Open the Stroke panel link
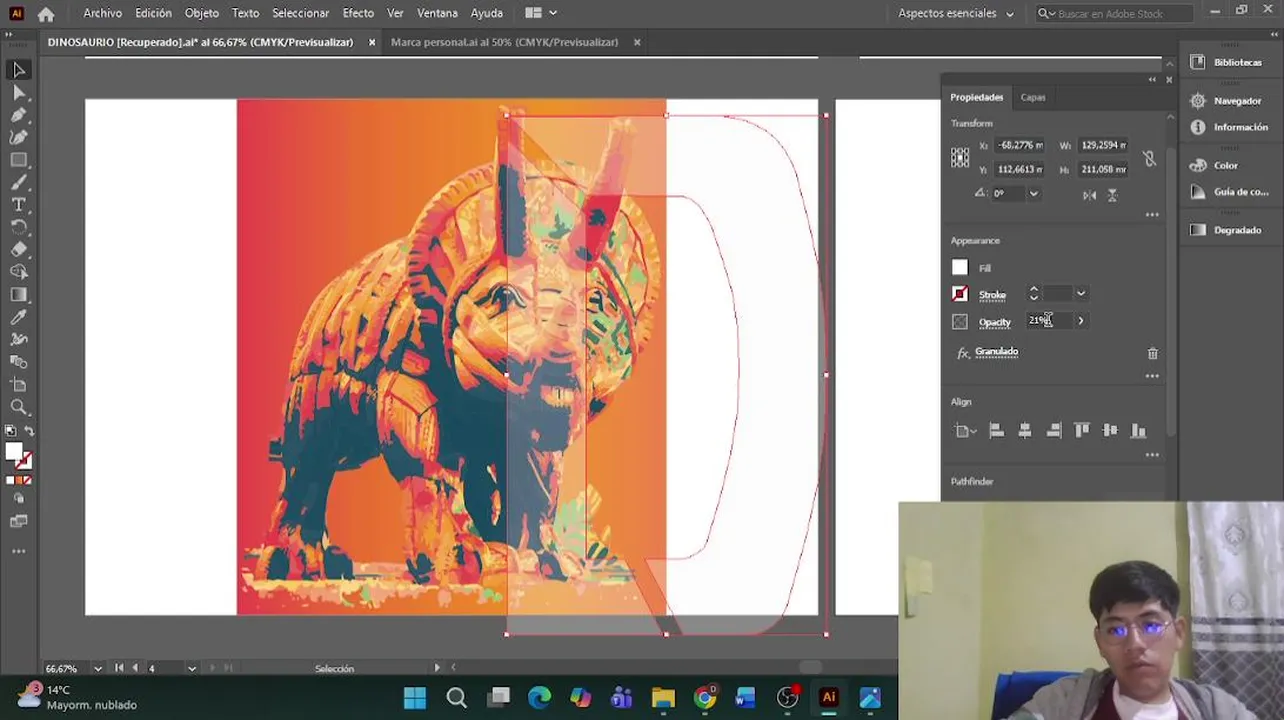This screenshot has width=1284, height=720. point(992,295)
